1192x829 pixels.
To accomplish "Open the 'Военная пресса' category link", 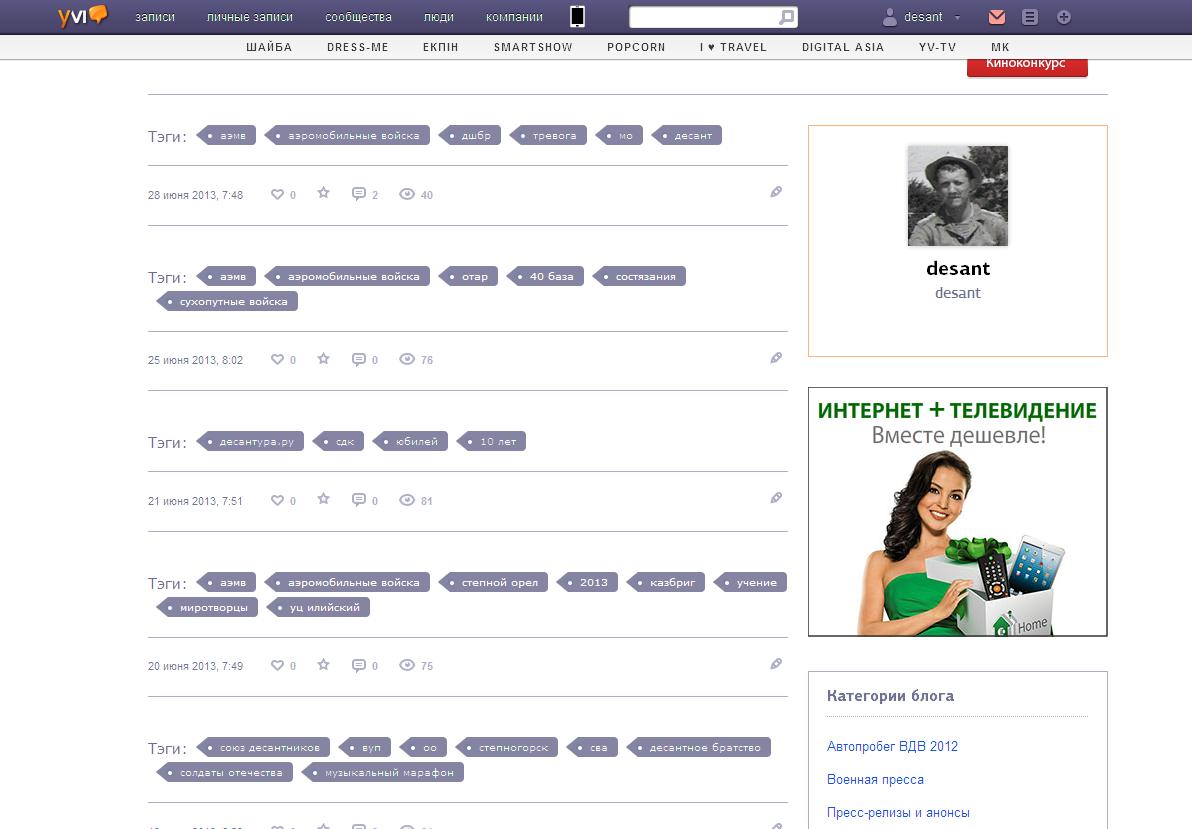I will 875,779.
